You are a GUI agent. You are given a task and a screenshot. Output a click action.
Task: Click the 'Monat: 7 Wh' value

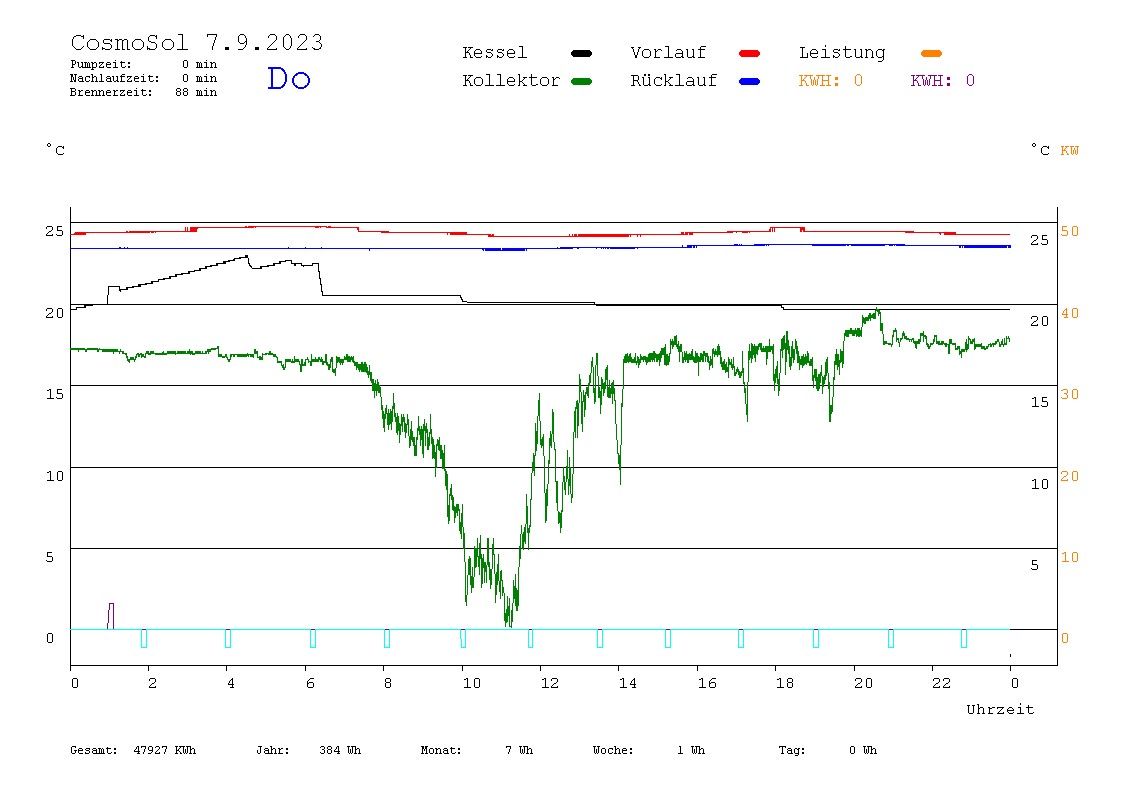[477, 750]
